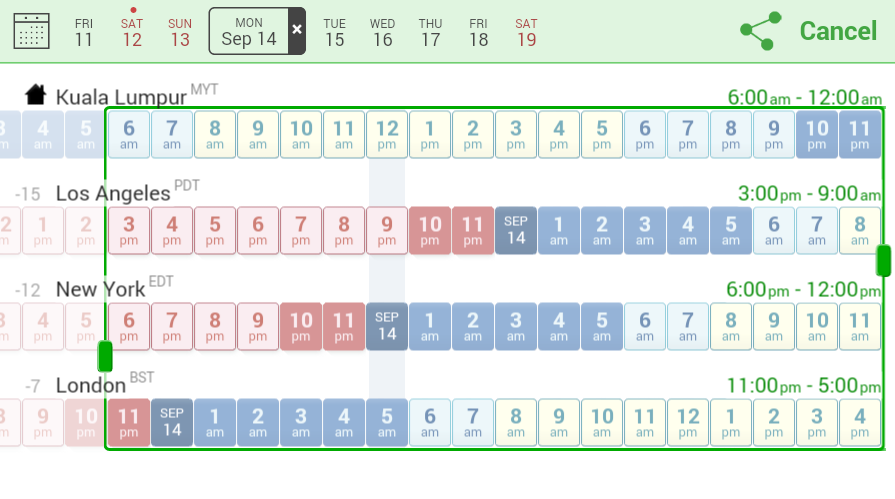This screenshot has width=895, height=499.
Task: Click the London city label
Action: 90,385
